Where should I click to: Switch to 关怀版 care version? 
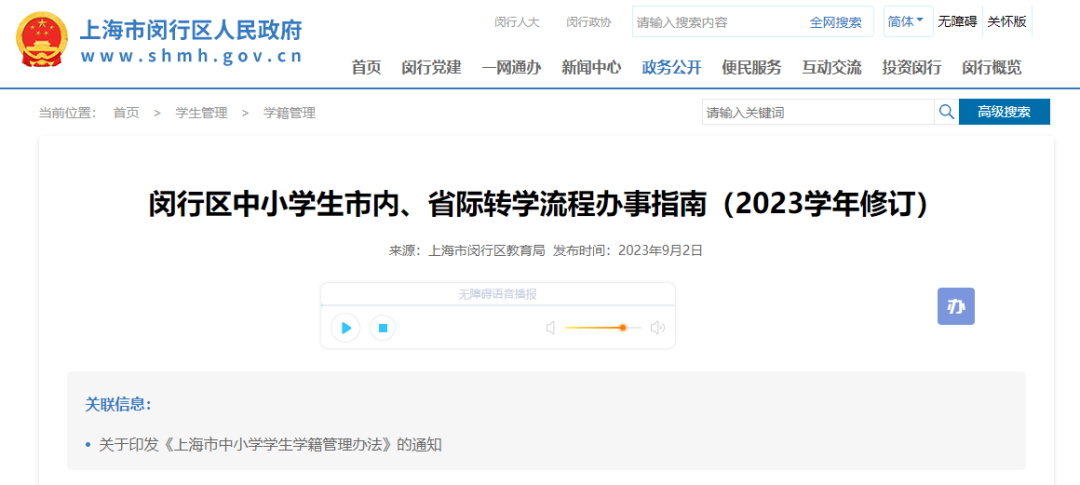(x=1006, y=21)
